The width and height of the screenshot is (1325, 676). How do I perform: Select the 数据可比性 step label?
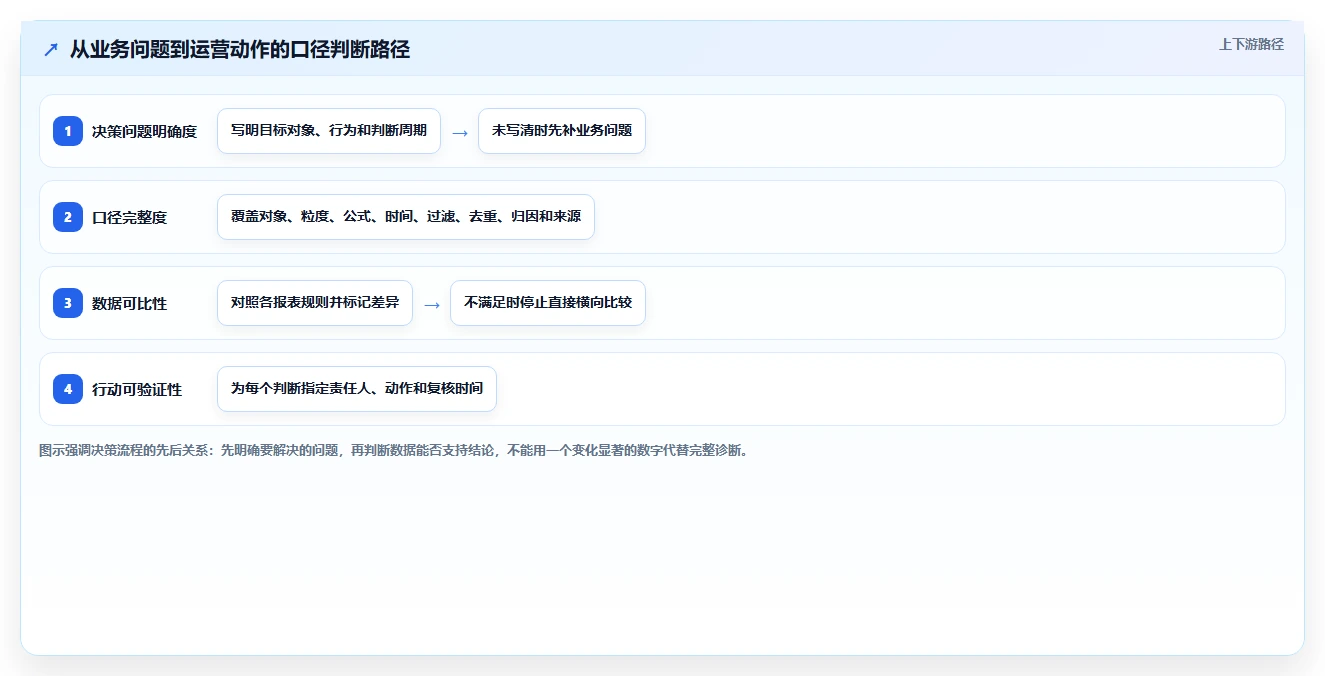(129, 303)
